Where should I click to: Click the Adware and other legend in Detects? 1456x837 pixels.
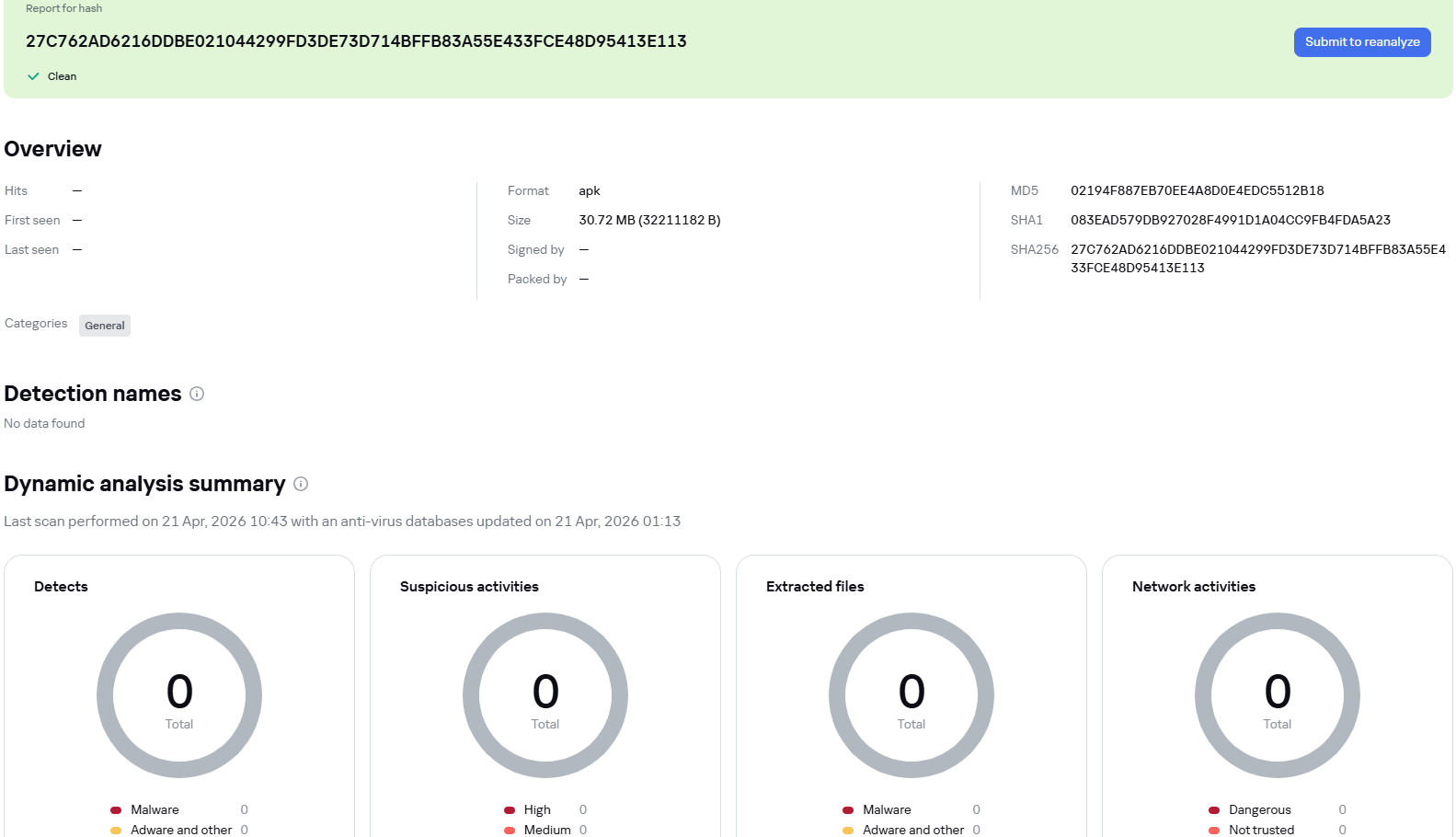pyautogui.click(x=181, y=830)
